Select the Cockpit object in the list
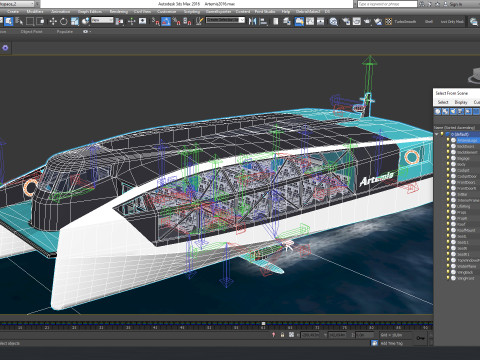The width and height of the screenshot is (480, 360). 463,170
